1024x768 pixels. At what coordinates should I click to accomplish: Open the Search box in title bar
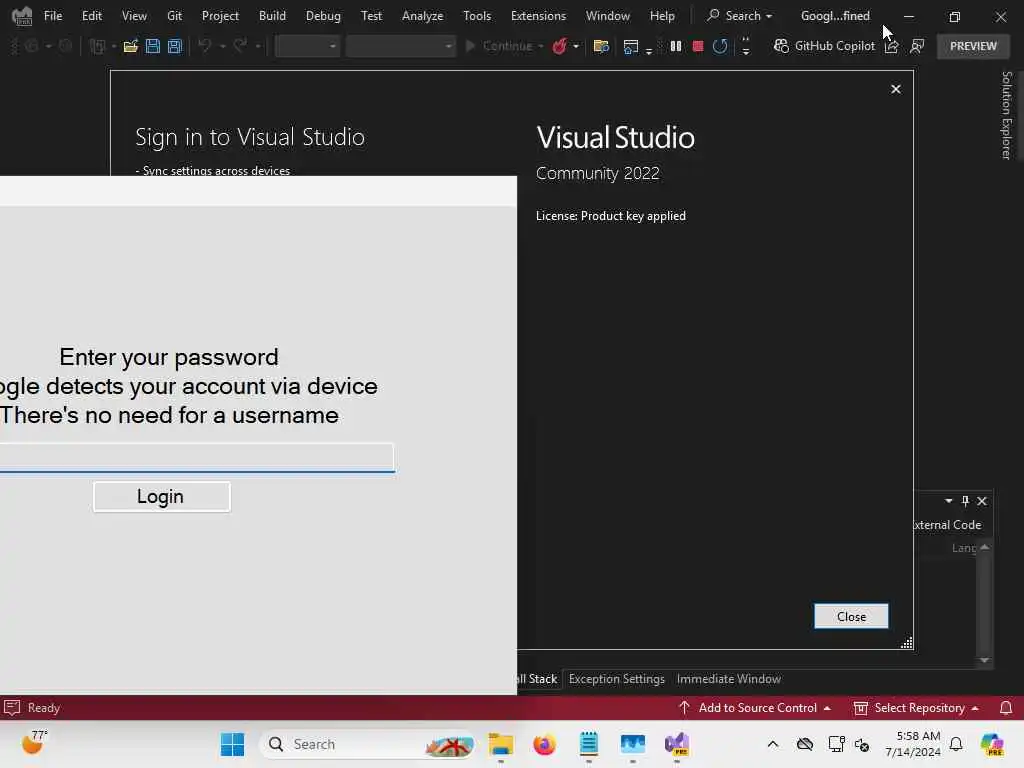739,16
